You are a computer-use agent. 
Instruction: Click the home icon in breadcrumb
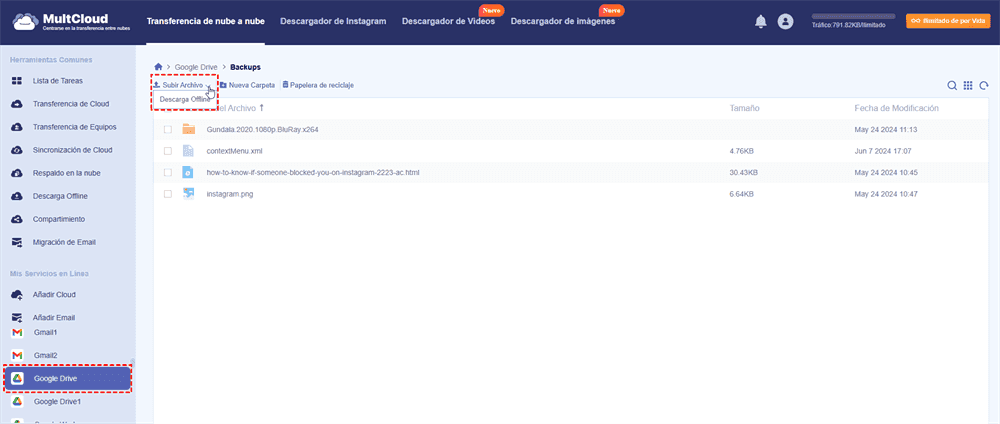click(158, 66)
